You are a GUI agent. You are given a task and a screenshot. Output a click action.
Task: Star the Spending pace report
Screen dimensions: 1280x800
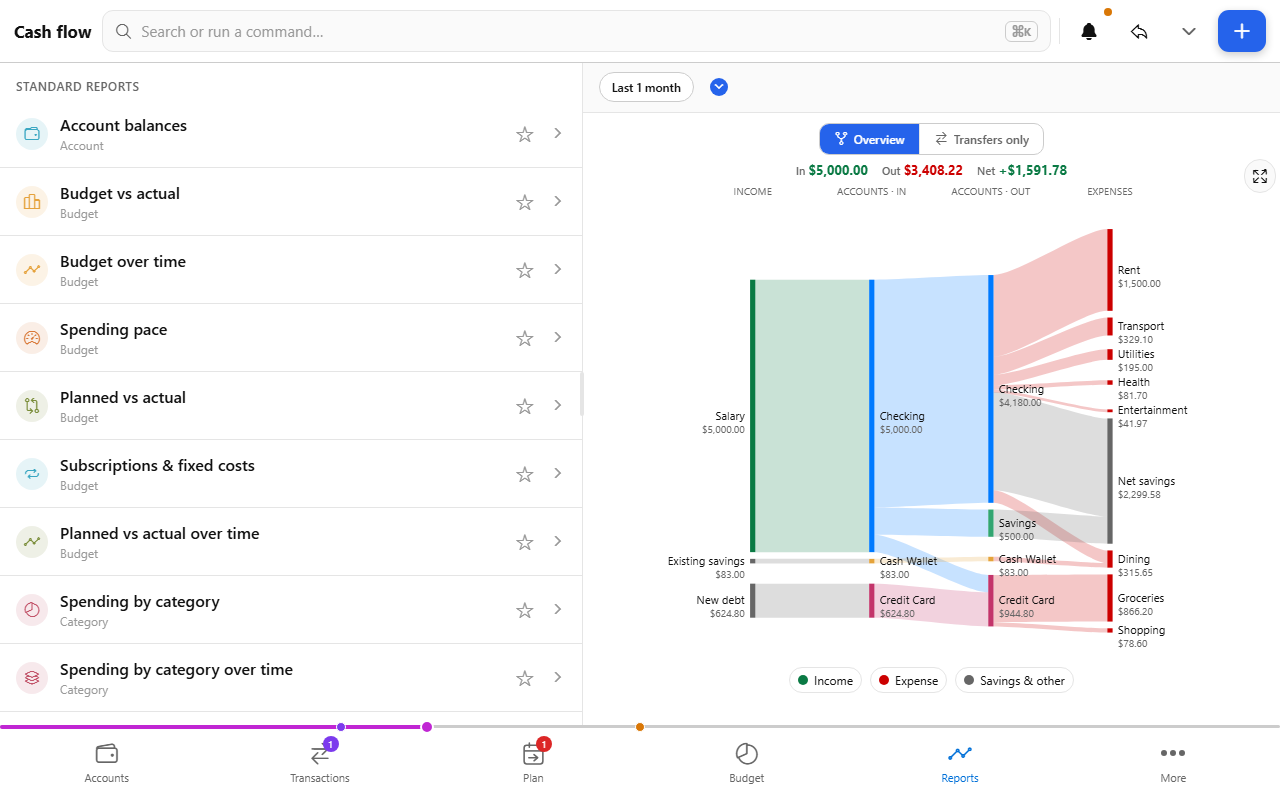click(525, 338)
